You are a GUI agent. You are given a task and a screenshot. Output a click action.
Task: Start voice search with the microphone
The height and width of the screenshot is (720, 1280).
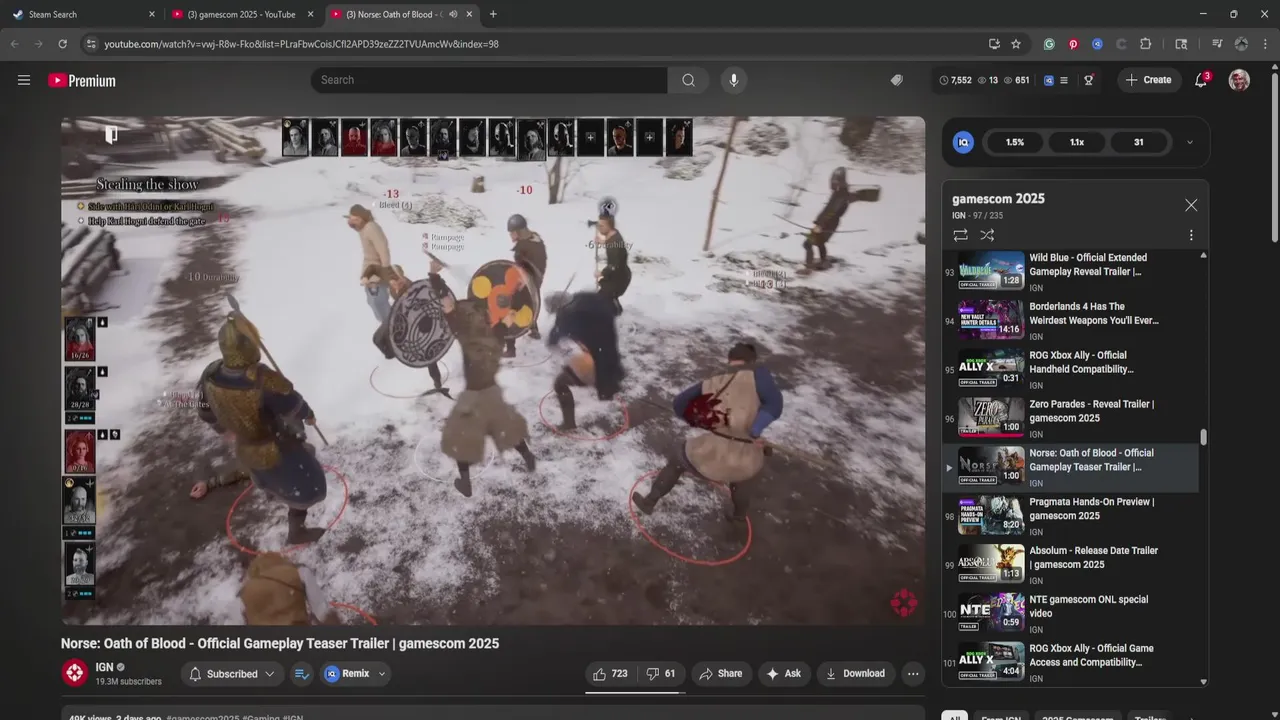click(x=734, y=80)
